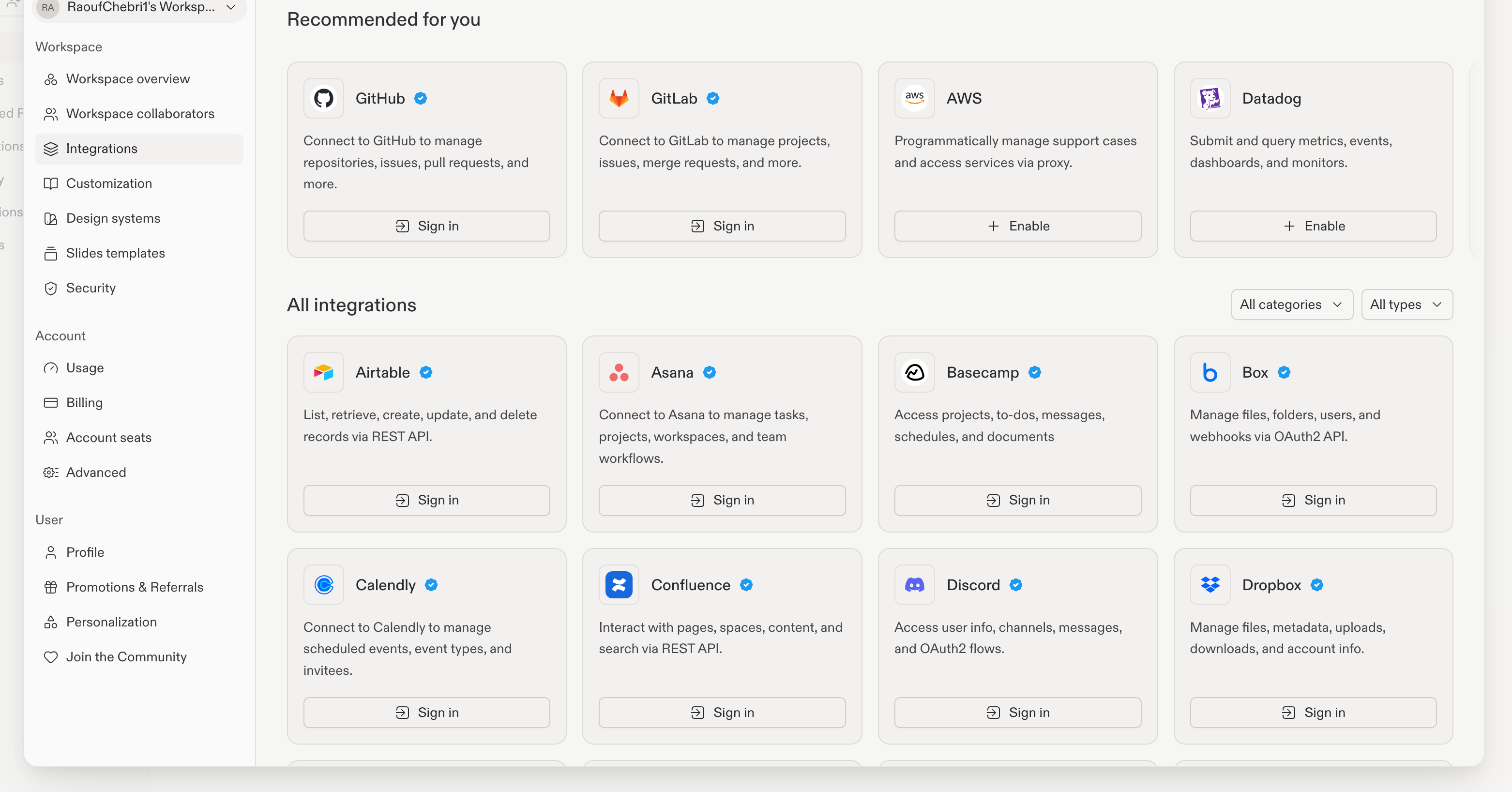Click the AWS card title text
This screenshot has width=1512, height=792.
click(x=964, y=98)
